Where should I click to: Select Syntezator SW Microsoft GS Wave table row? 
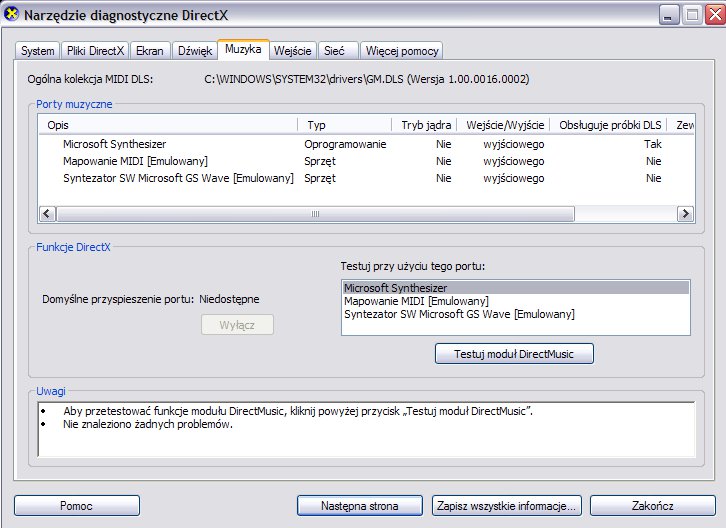pyautogui.click(x=366, y=178)
